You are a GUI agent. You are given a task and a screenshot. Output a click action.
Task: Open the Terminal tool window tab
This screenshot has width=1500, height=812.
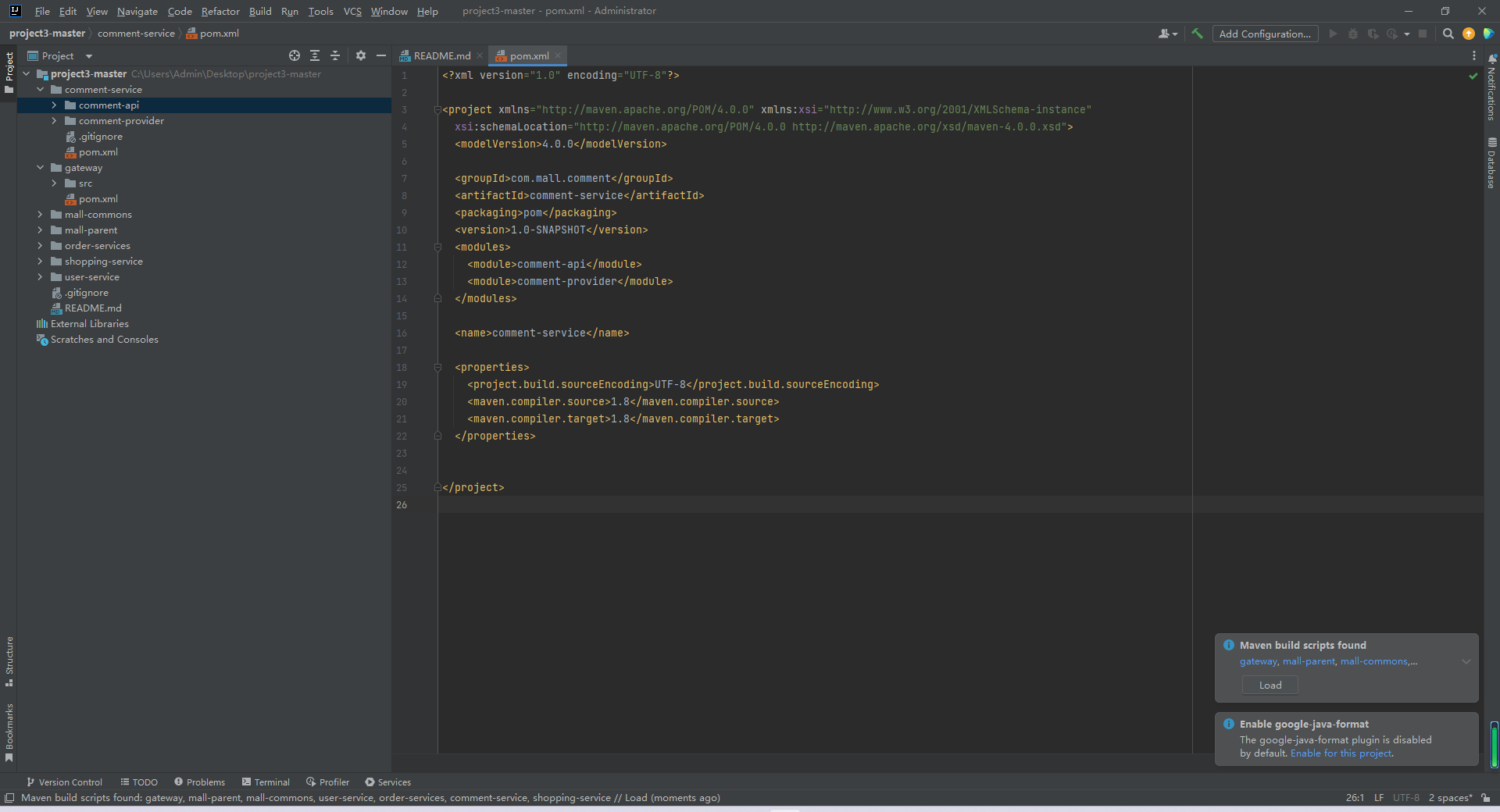click(x=266, y=782)
